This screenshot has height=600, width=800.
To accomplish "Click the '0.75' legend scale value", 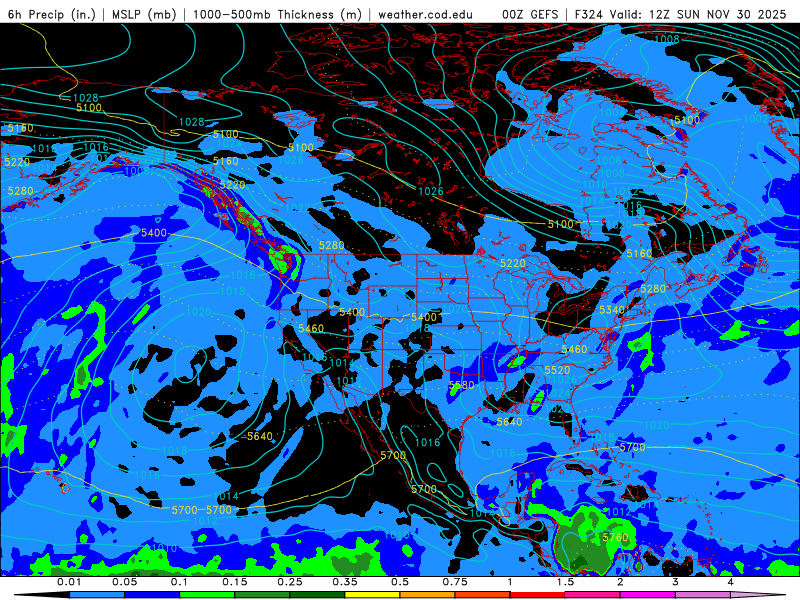I will [455, 582].
